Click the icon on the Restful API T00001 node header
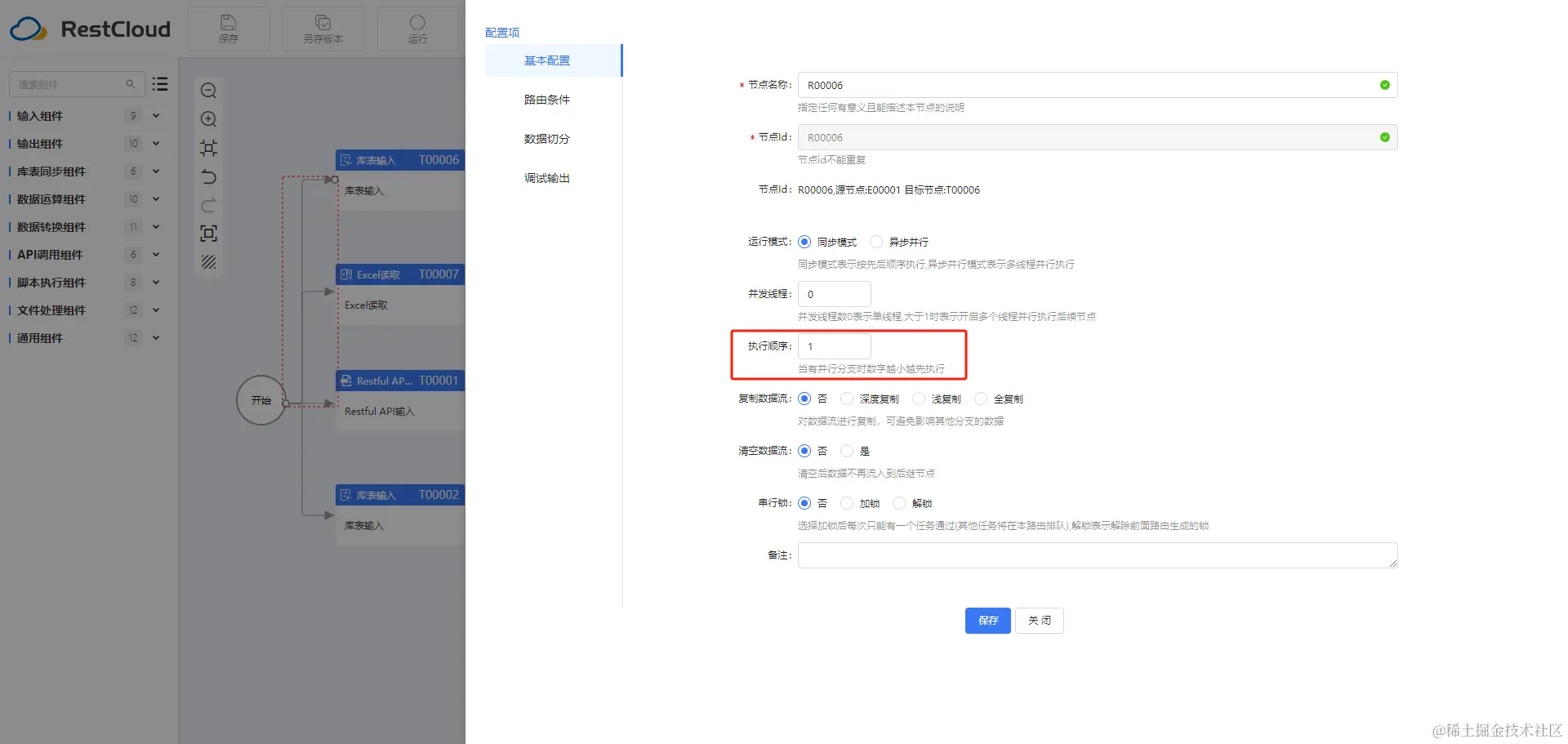This screenshot has height=744, width=1568. (346, 381)
